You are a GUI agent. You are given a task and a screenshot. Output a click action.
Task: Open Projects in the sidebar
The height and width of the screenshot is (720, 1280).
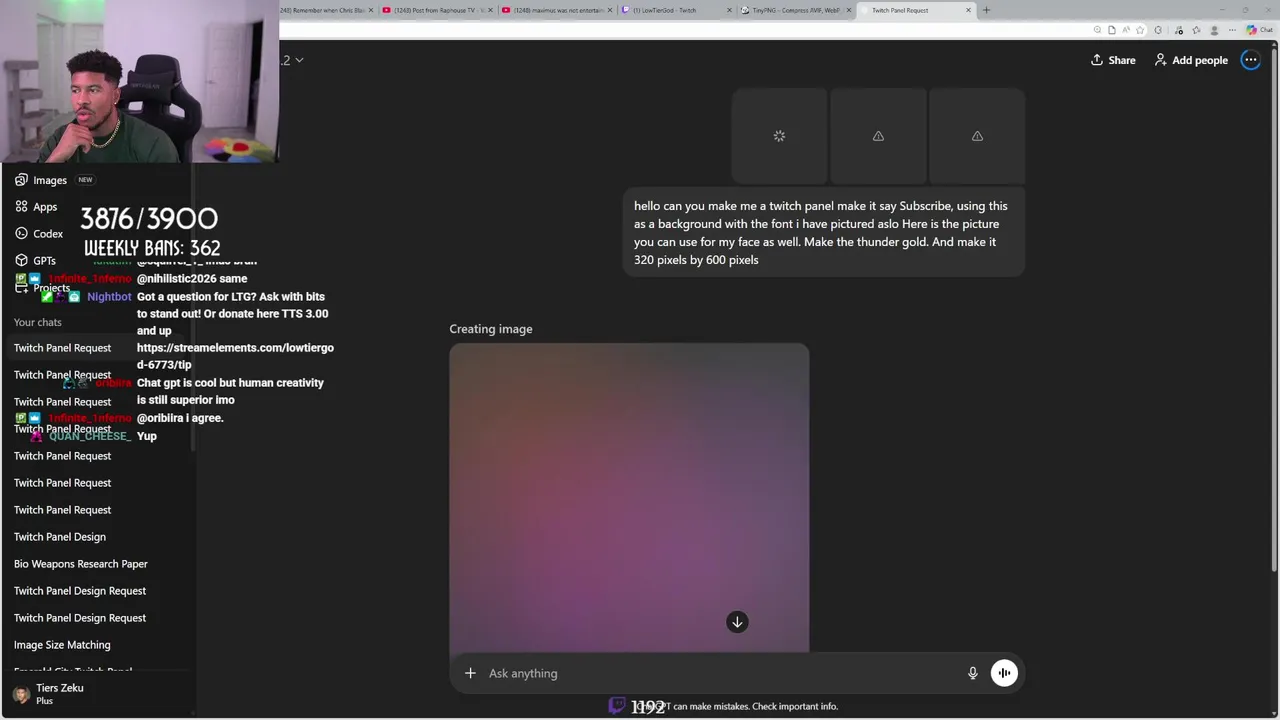click(x=42, y=288)
